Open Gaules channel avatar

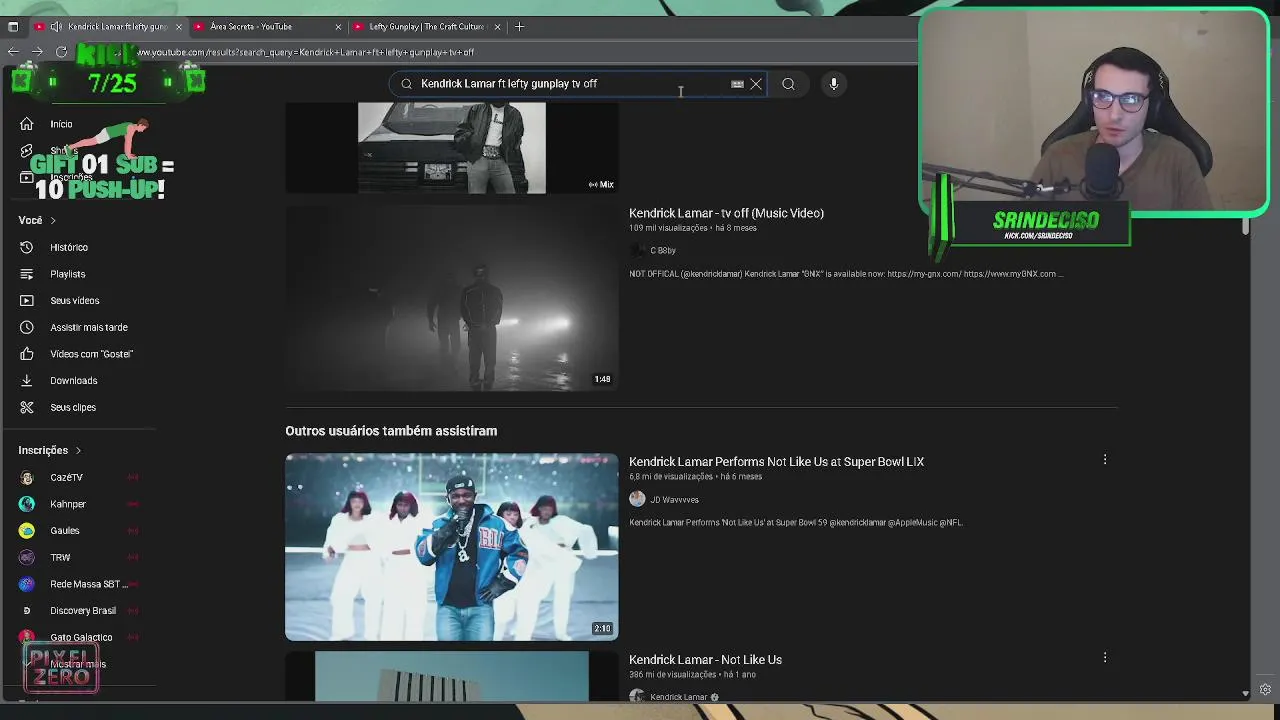[27, 530]
